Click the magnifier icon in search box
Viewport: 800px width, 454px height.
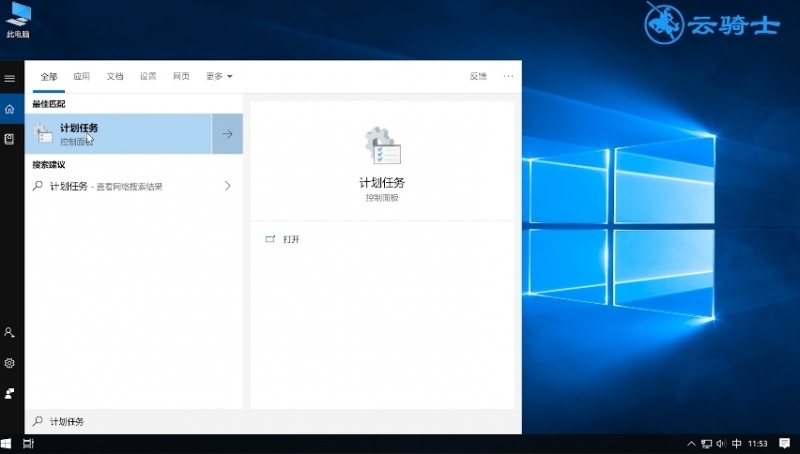38,421
